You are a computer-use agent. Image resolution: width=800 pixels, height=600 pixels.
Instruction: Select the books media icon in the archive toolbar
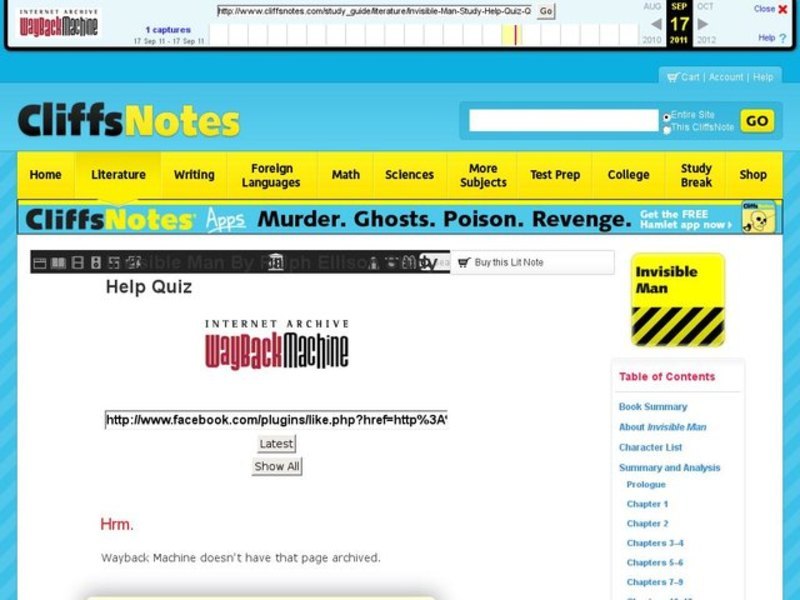coord(57,261)
